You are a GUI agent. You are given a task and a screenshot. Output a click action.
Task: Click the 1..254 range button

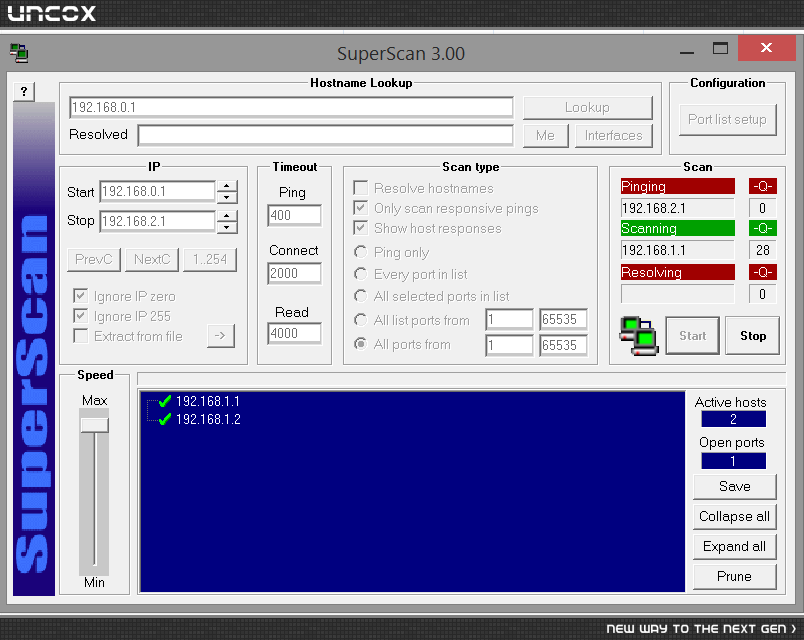pos(210,259)
